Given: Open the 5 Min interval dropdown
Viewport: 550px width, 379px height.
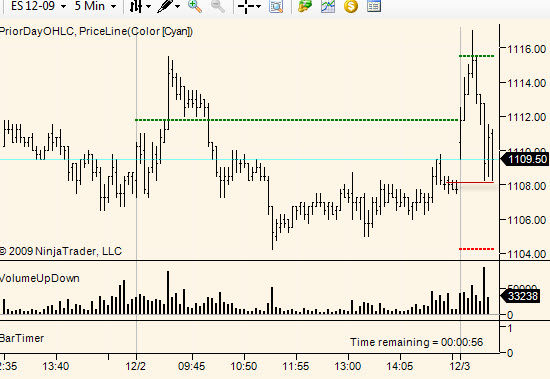Looking at the screenshot, I should pyautogui.click(x=95, y=6).
